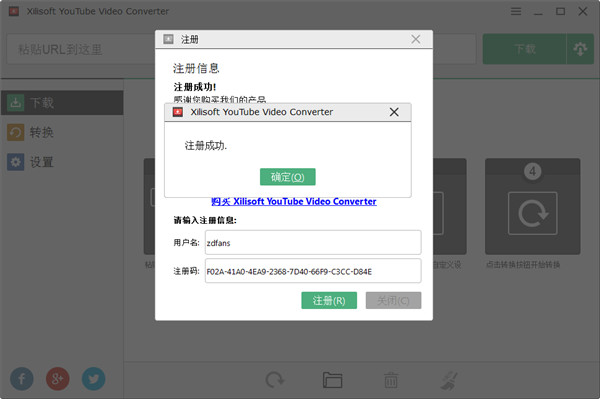Screen dimensions: 600x399
Task: Close the 注册 registration dialog
Action: click(416, 39)
